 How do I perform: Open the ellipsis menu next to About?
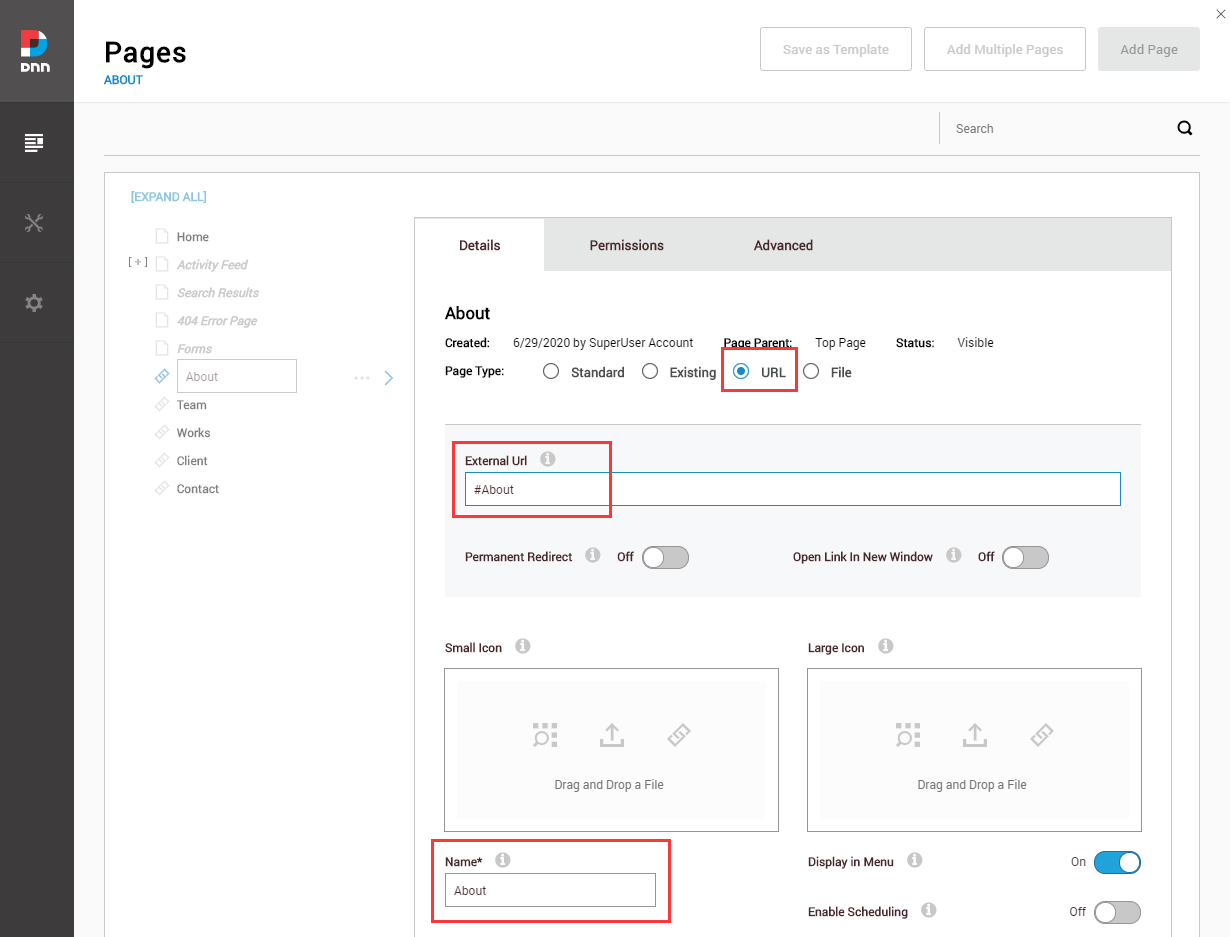[361, 376]
